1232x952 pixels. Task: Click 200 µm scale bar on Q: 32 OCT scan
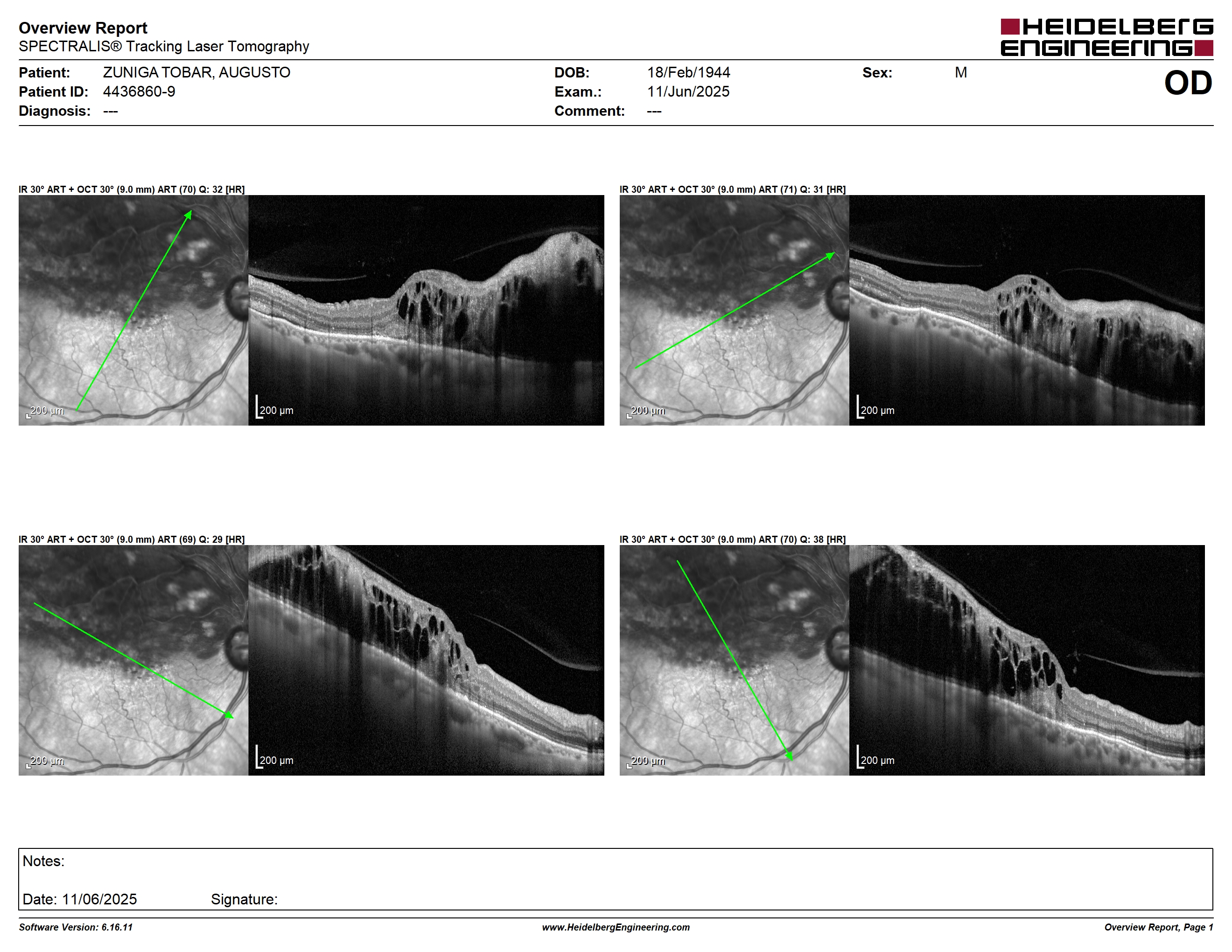coord(275,407)
